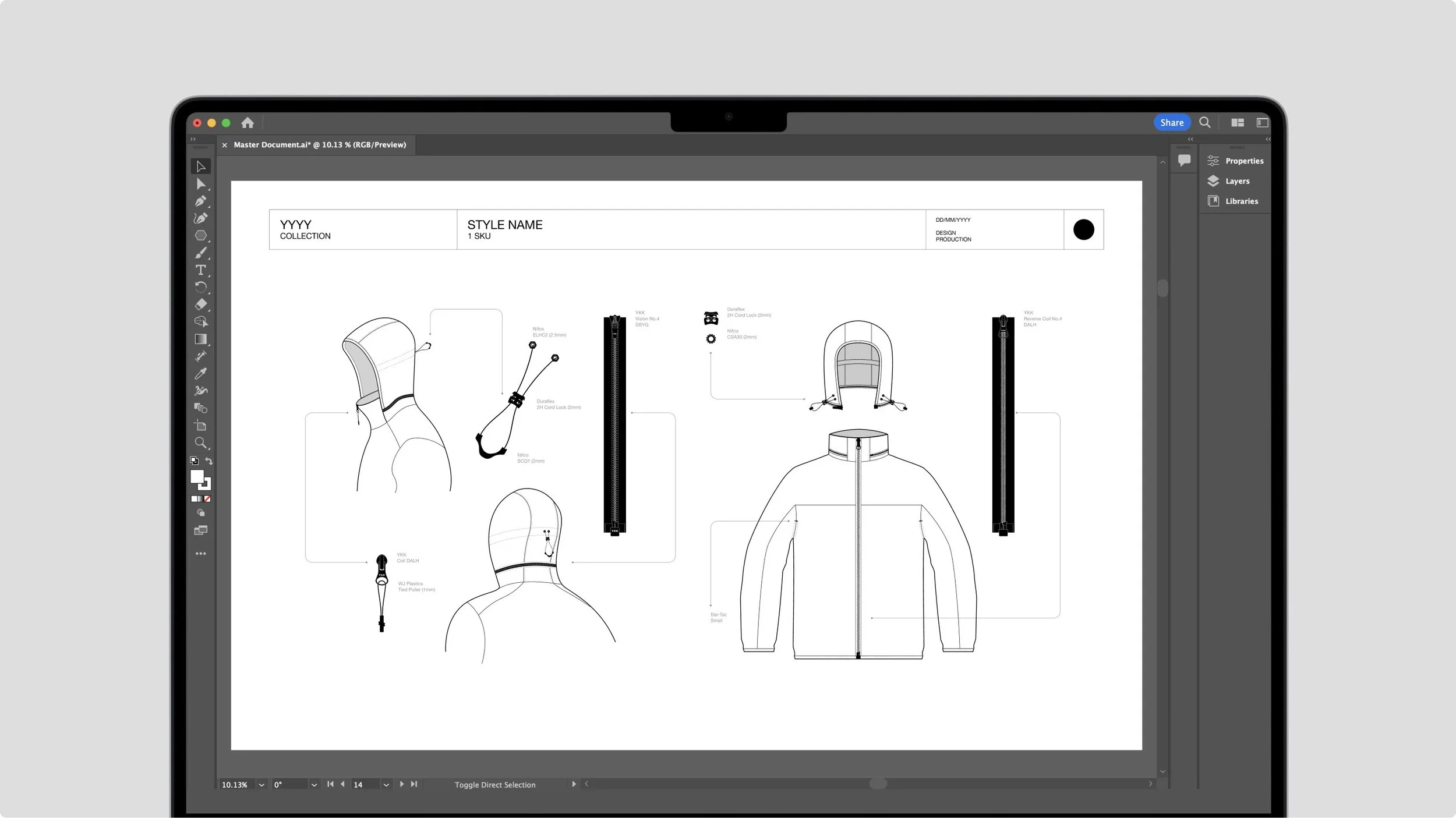Click the blue Share button

point(1171,123)
